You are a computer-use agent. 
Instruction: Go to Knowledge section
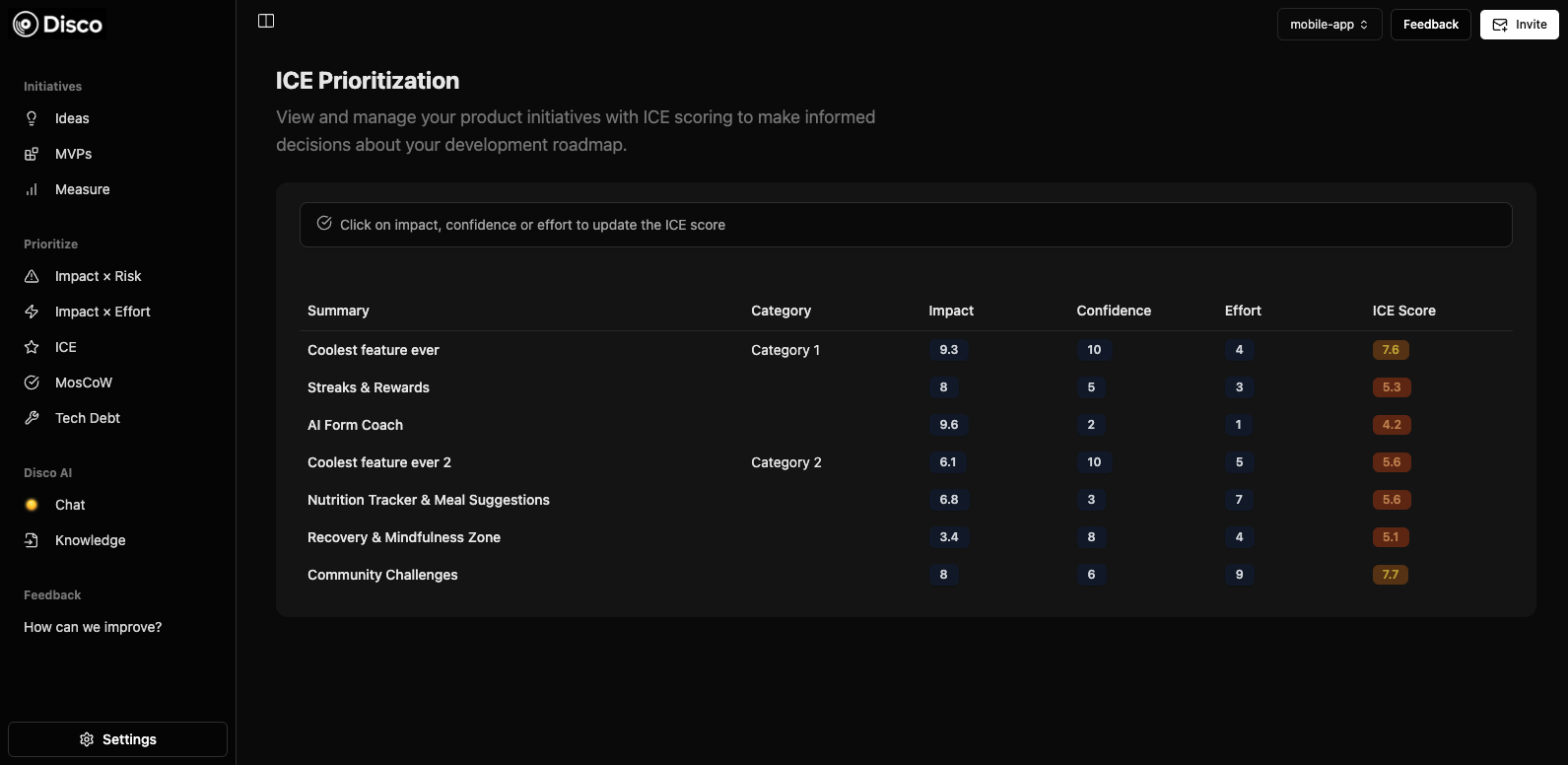[90, 540]
